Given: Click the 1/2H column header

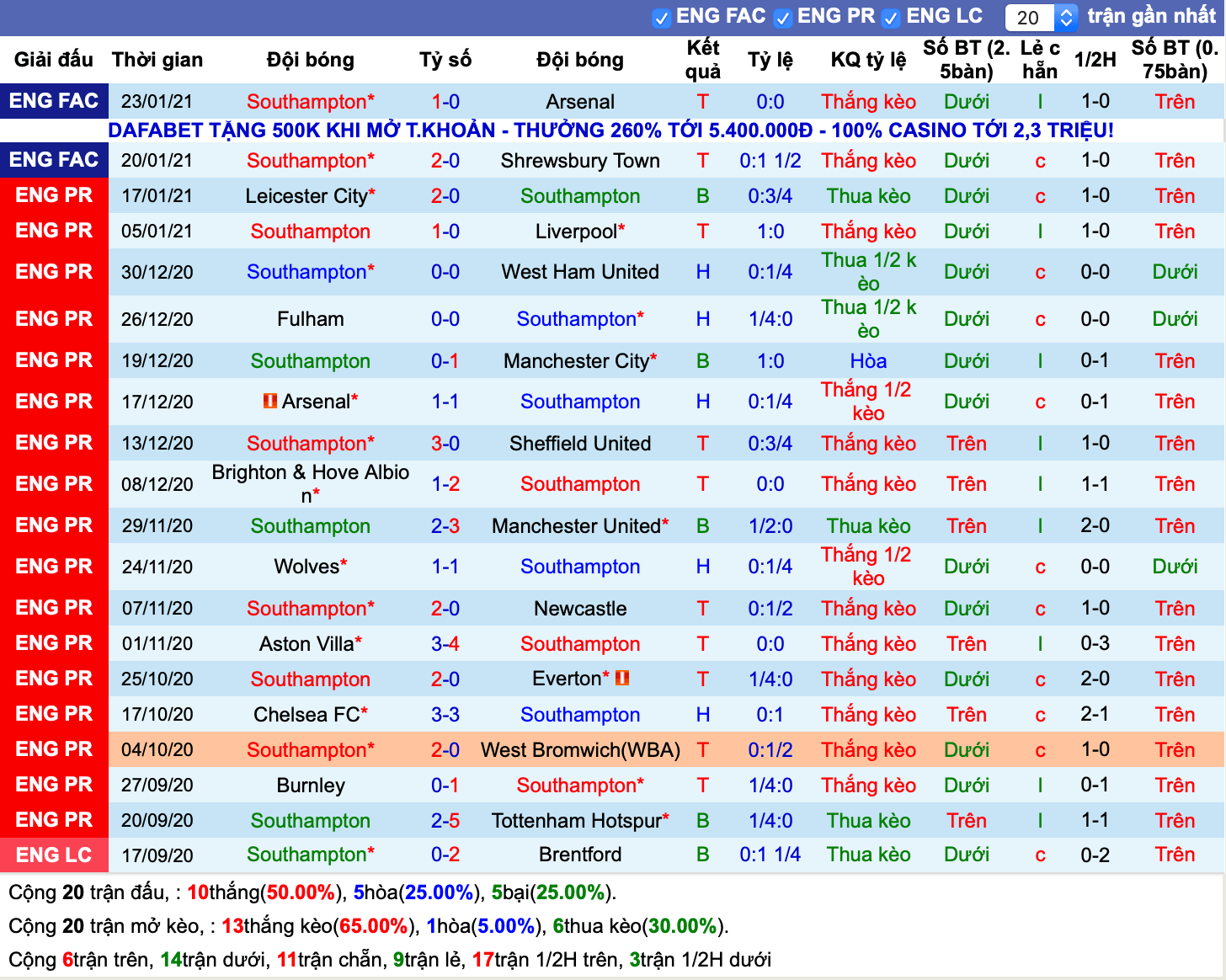Looking at the screenshot, I should [x=1095, y=60].
